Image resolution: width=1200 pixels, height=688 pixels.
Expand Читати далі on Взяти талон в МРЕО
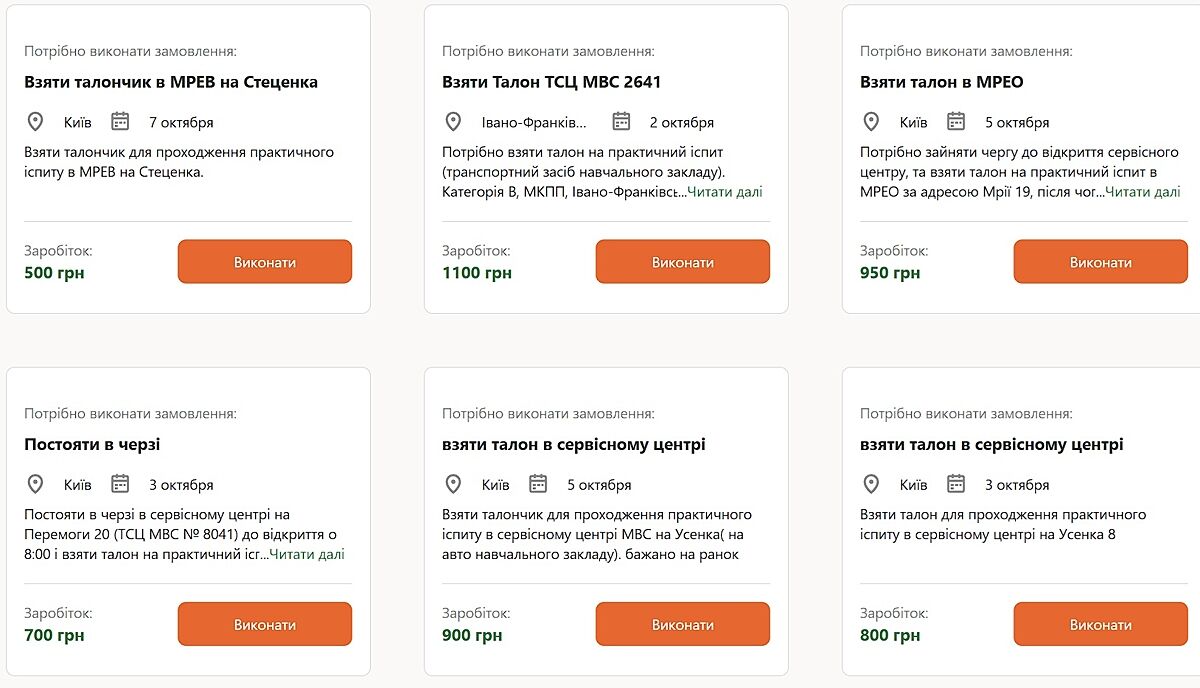1142,192
